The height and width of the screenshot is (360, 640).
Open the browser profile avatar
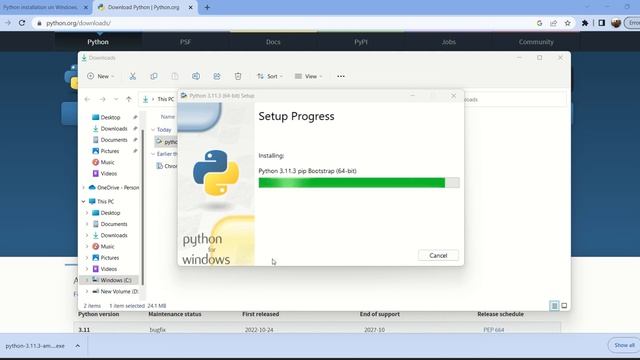point(616,23)
